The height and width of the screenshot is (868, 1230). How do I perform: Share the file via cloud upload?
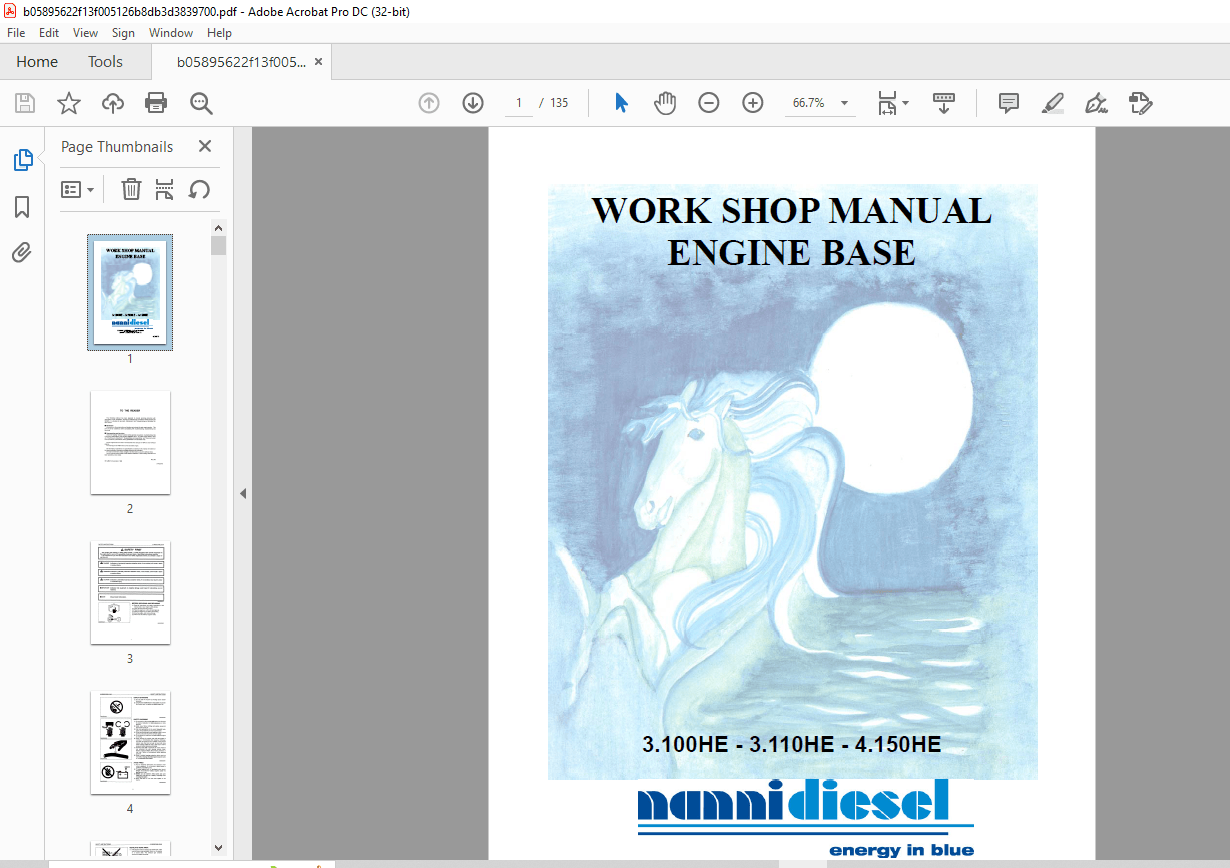(112, 103)
